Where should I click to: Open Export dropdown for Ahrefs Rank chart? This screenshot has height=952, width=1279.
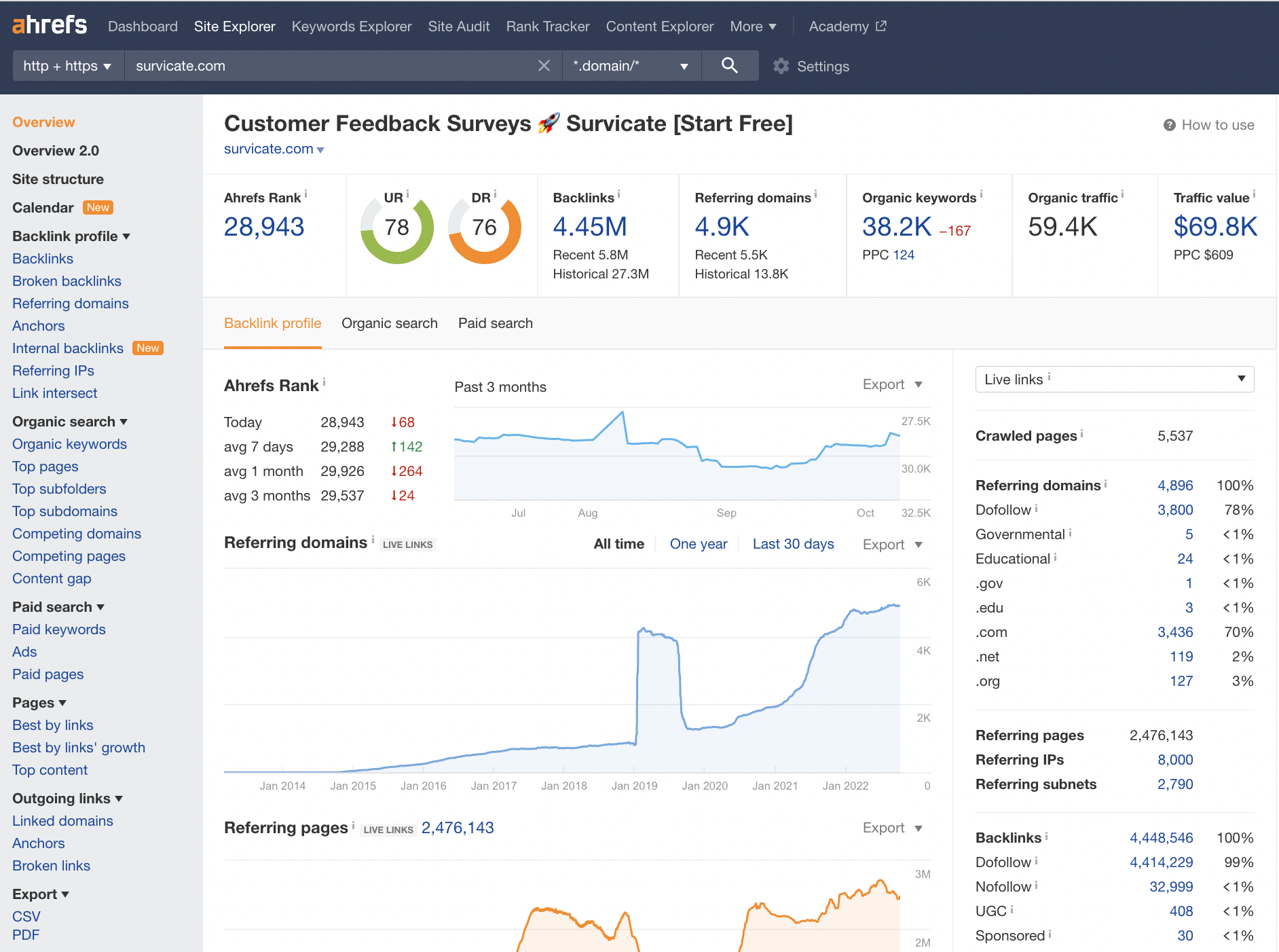[x=892, y=384]
